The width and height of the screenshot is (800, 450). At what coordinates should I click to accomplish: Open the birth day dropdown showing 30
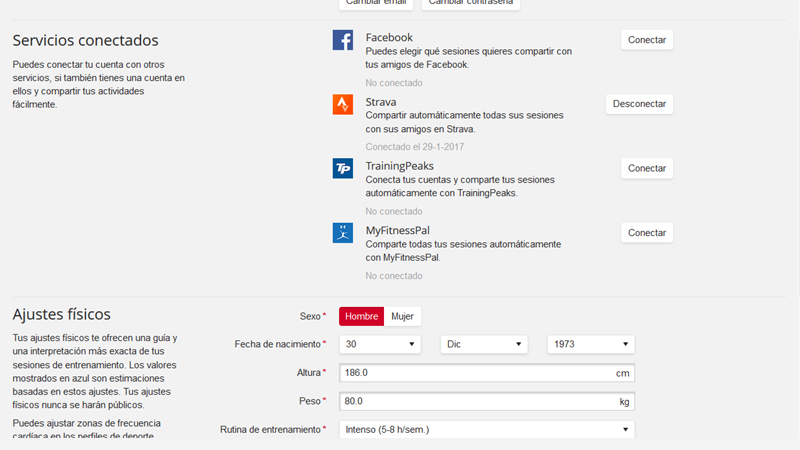380,344
